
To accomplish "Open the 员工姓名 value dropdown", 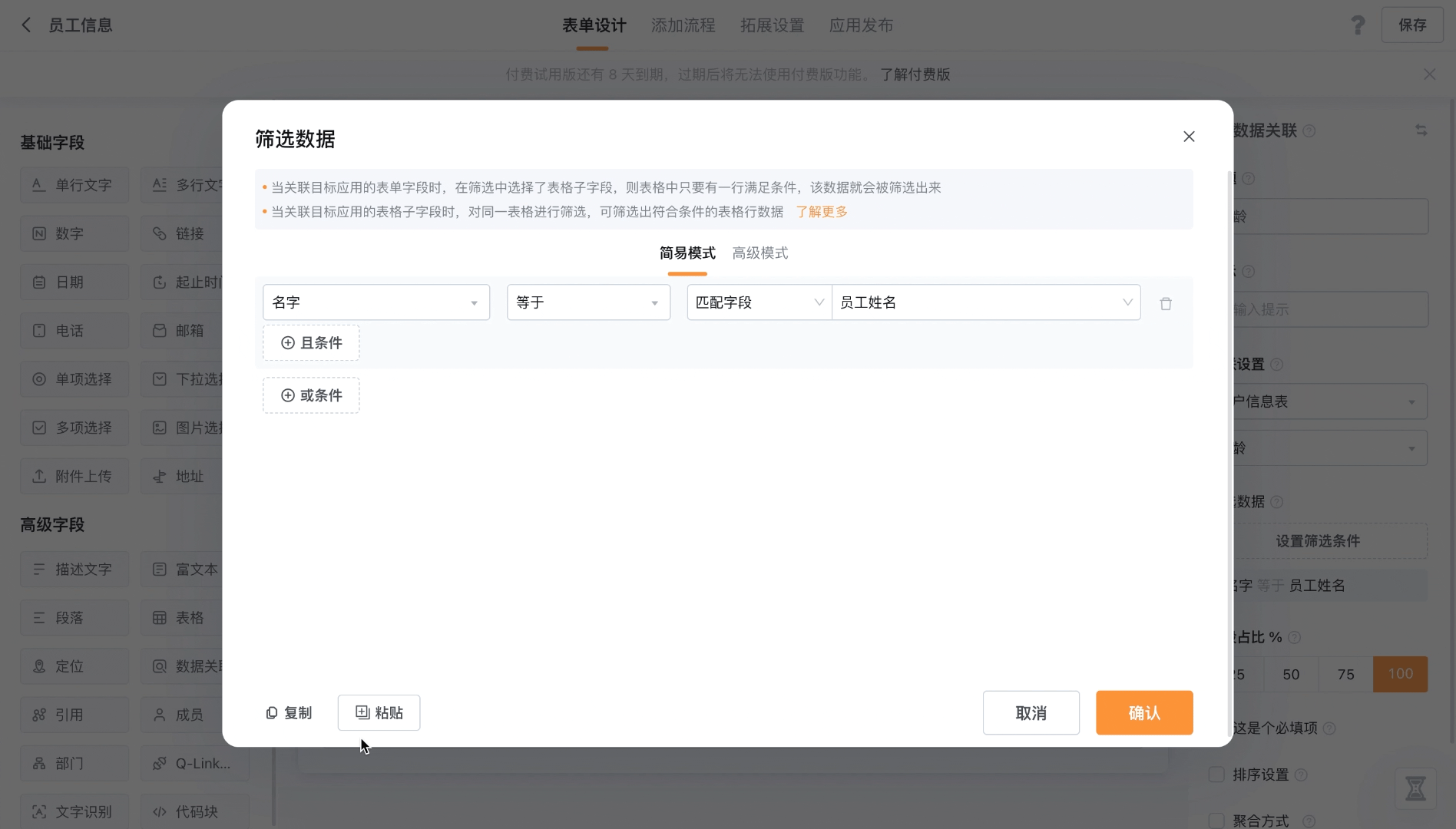I will point(986,302).
